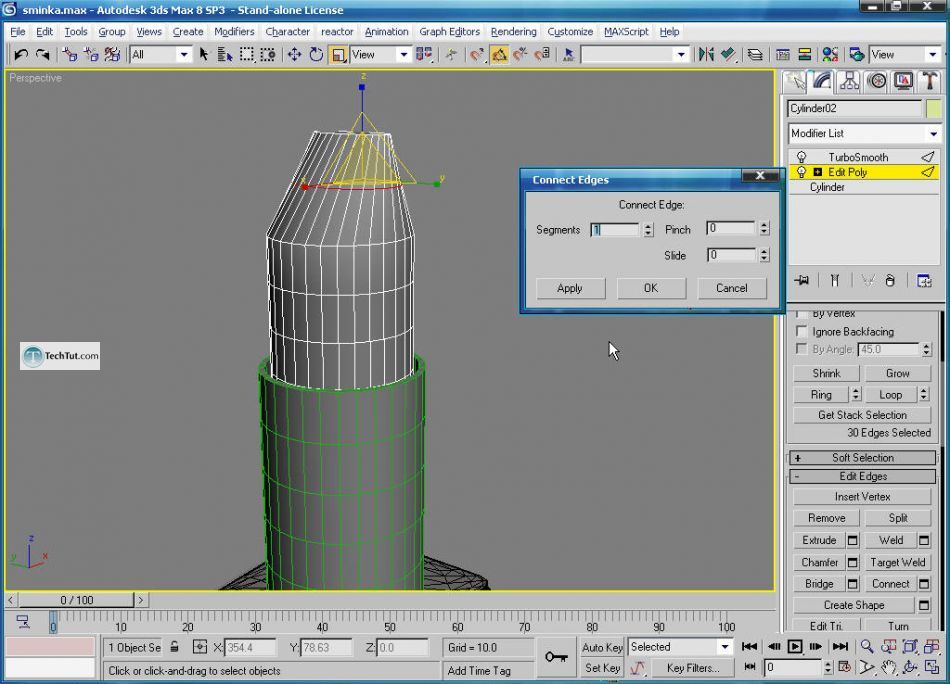Activate the Select and Rotate tool
The image size is (950, 684).
316,55
